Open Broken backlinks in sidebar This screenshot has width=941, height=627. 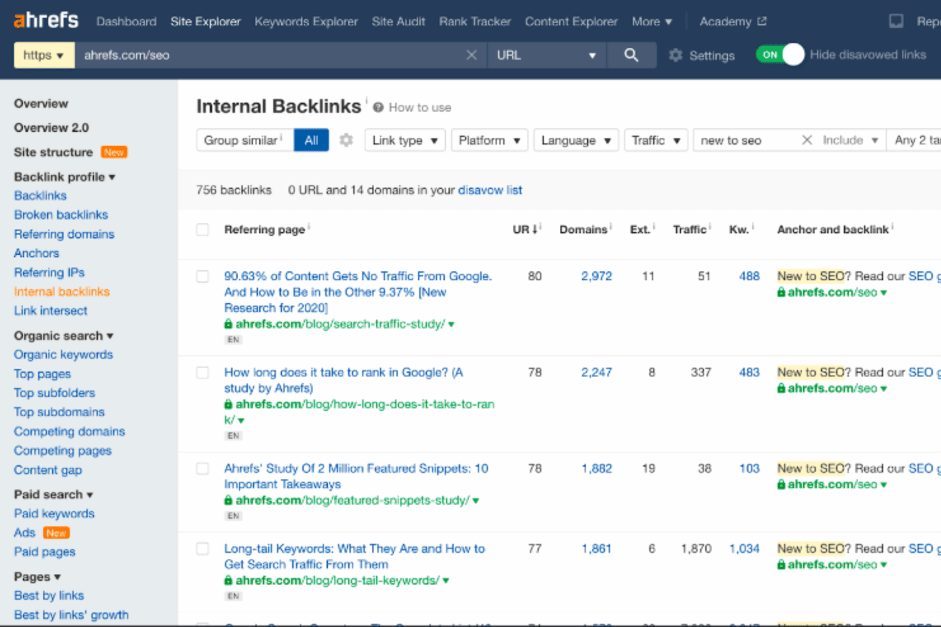point(61,215)
